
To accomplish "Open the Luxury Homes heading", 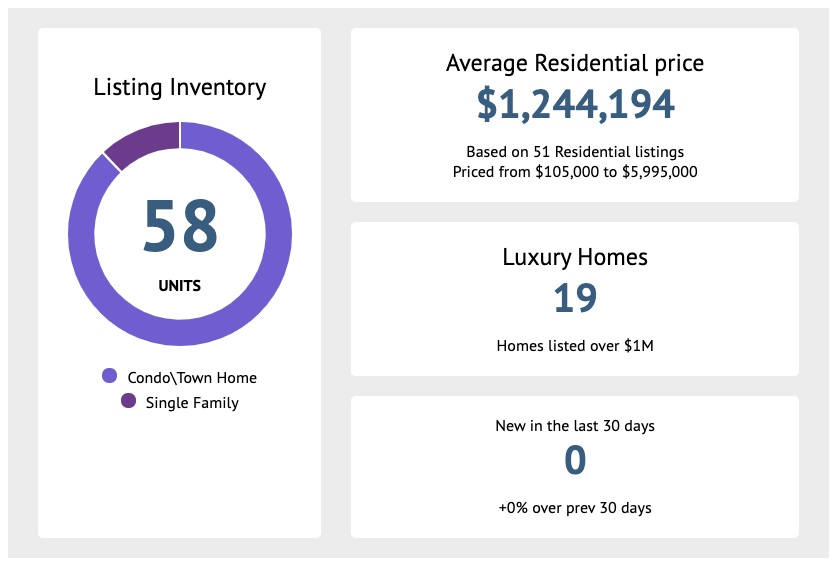I will (575, 257).
